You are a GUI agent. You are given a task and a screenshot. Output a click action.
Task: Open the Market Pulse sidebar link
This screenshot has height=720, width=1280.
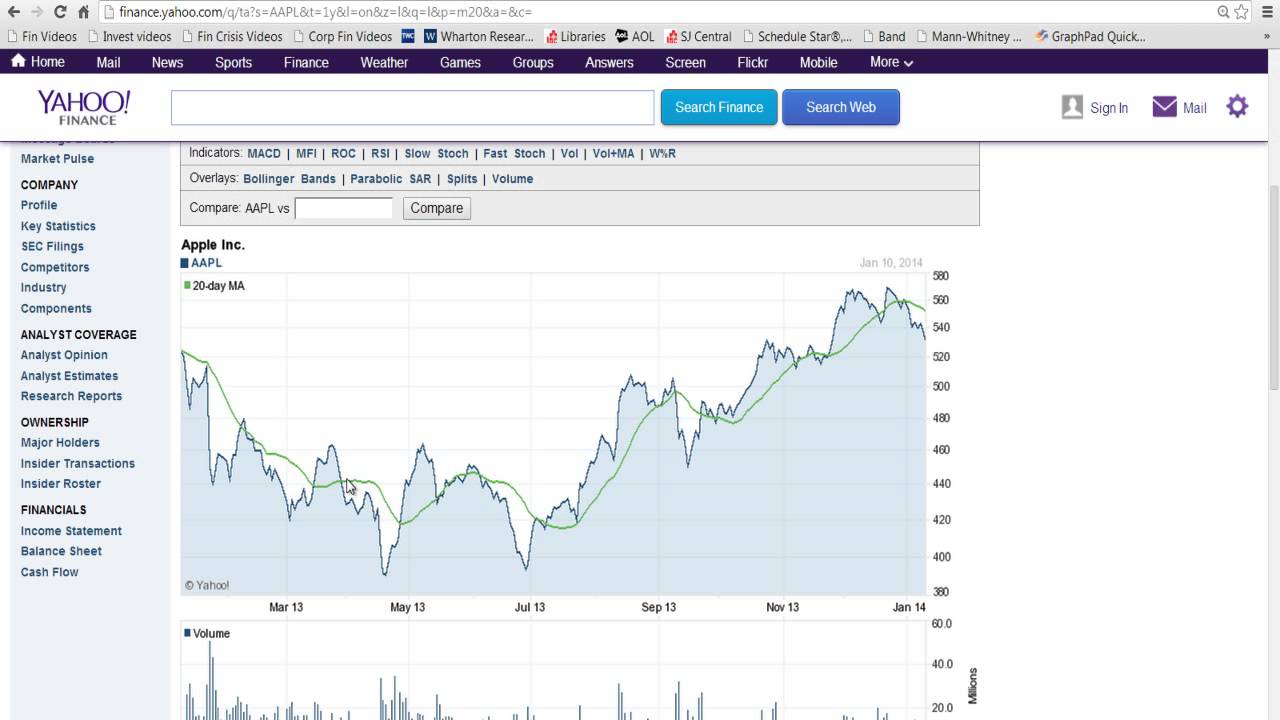(57, 158)
